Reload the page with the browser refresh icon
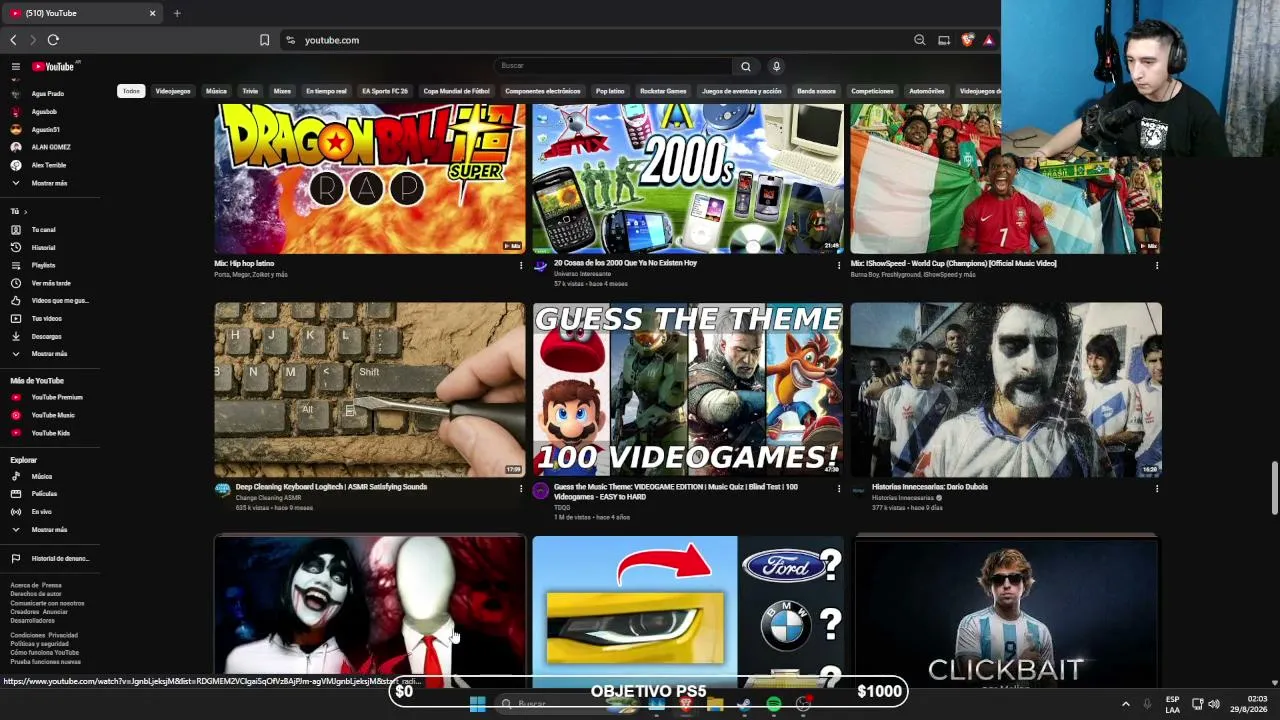The height and width of the screenshot is (720, 1280). (x=53, y=40)
